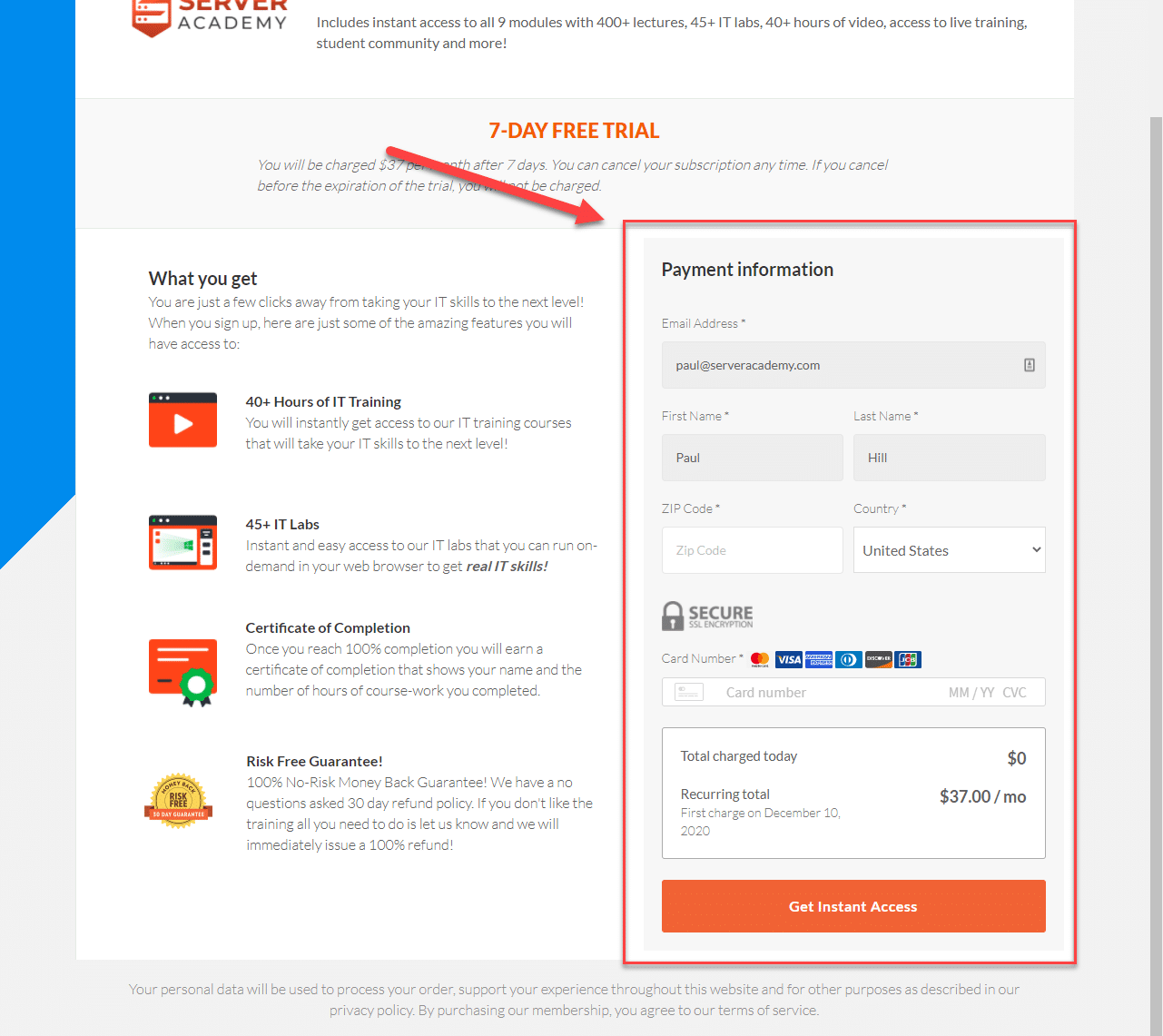Screen dimensions: 1163x1036
Task: Open the Country dropdown showing United States
Action: pos(949,550)
